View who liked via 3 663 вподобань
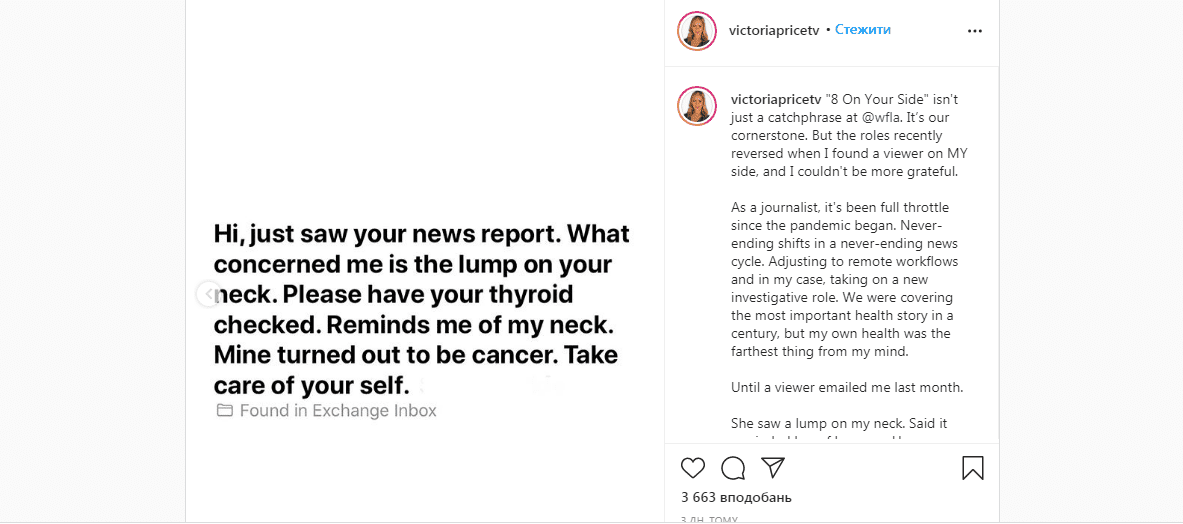Screen dimensions: 1183x524 tap(736, 497)
